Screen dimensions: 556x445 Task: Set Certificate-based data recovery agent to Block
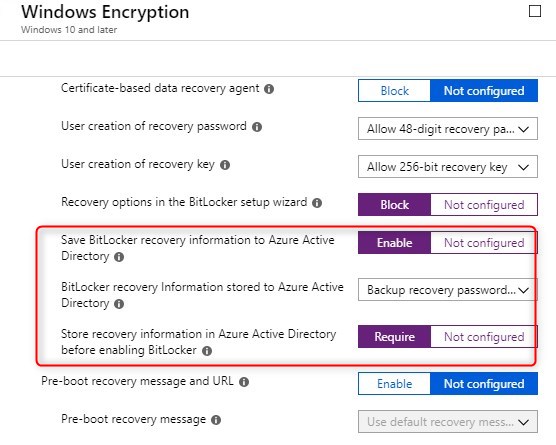pos(394,91)
